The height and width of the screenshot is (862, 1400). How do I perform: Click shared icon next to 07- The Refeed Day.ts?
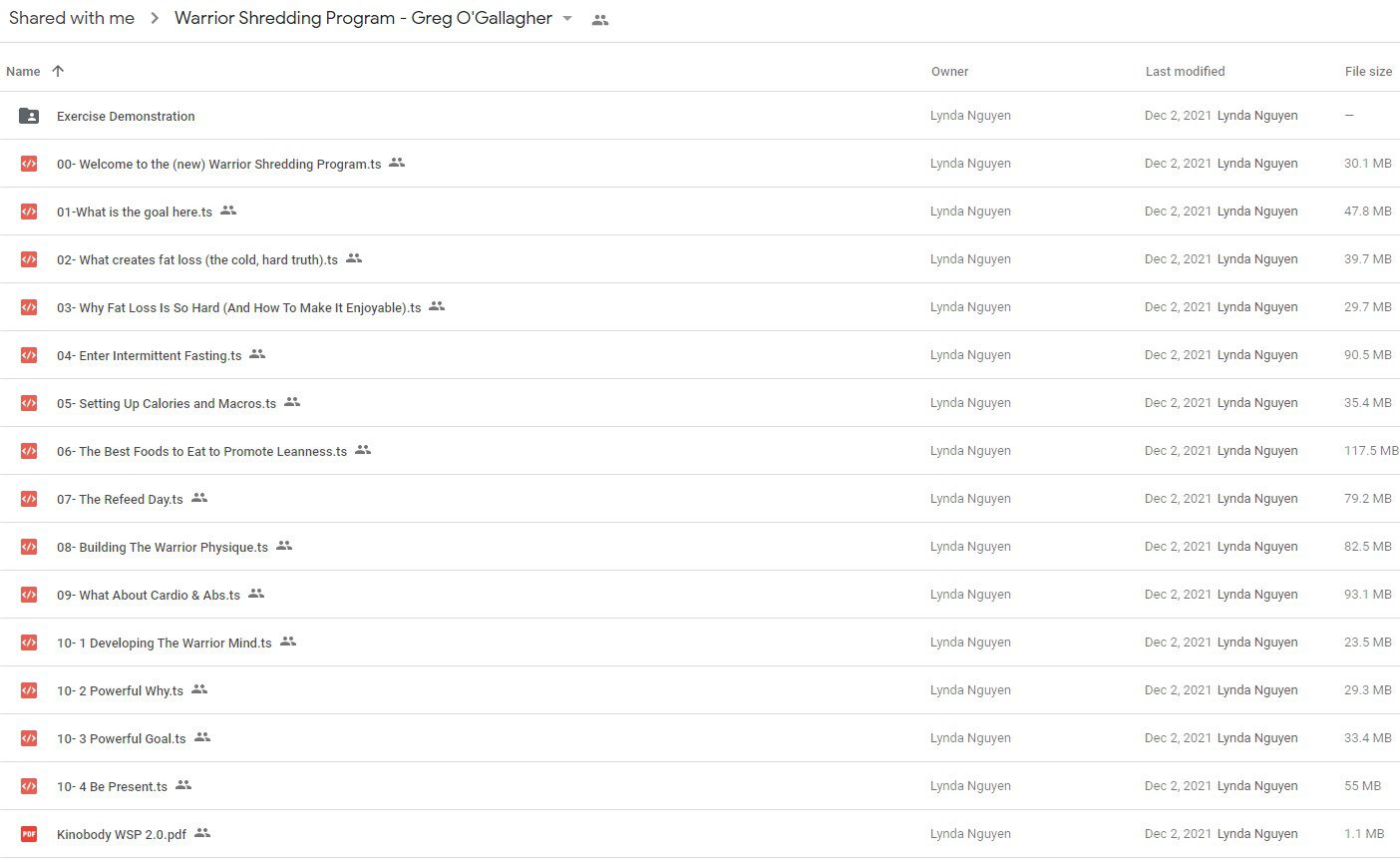(x=199, y=498)
